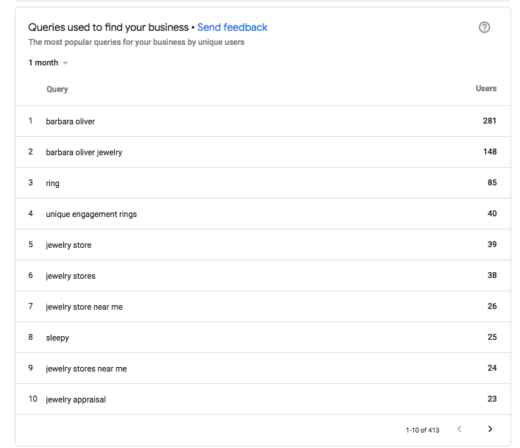Select the barbara oliver query row

pyautogui.click(x=263, y=121)
